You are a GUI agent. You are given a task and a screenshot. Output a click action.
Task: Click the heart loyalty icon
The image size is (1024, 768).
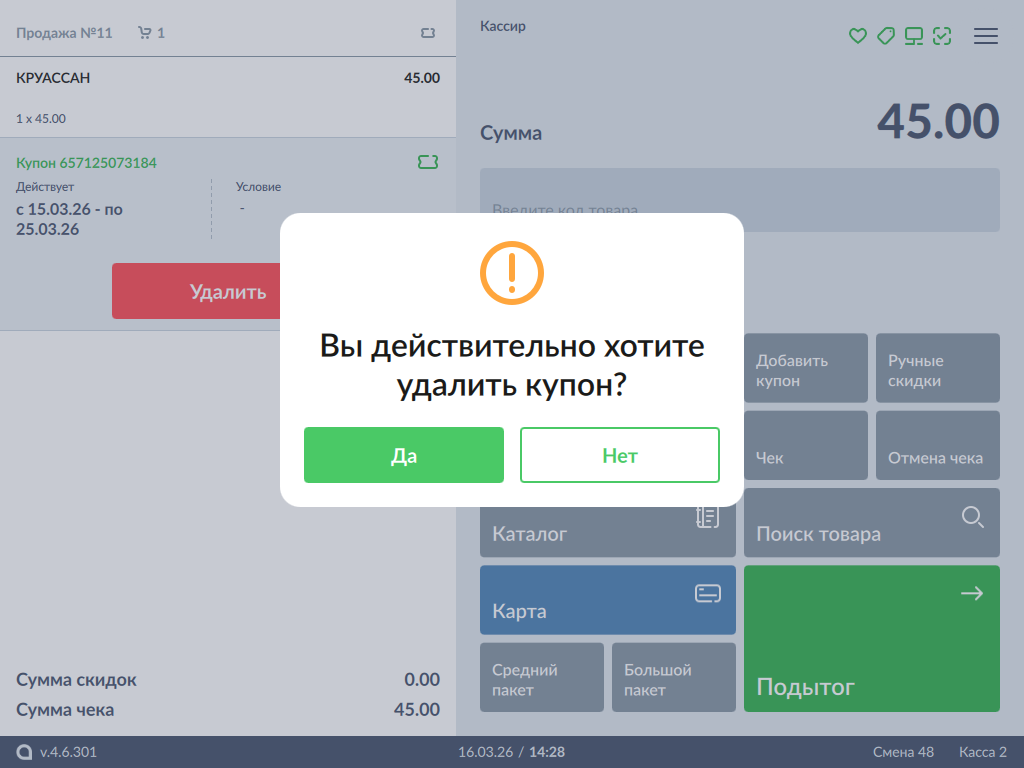pyautogui.click(x=857, y=36)
